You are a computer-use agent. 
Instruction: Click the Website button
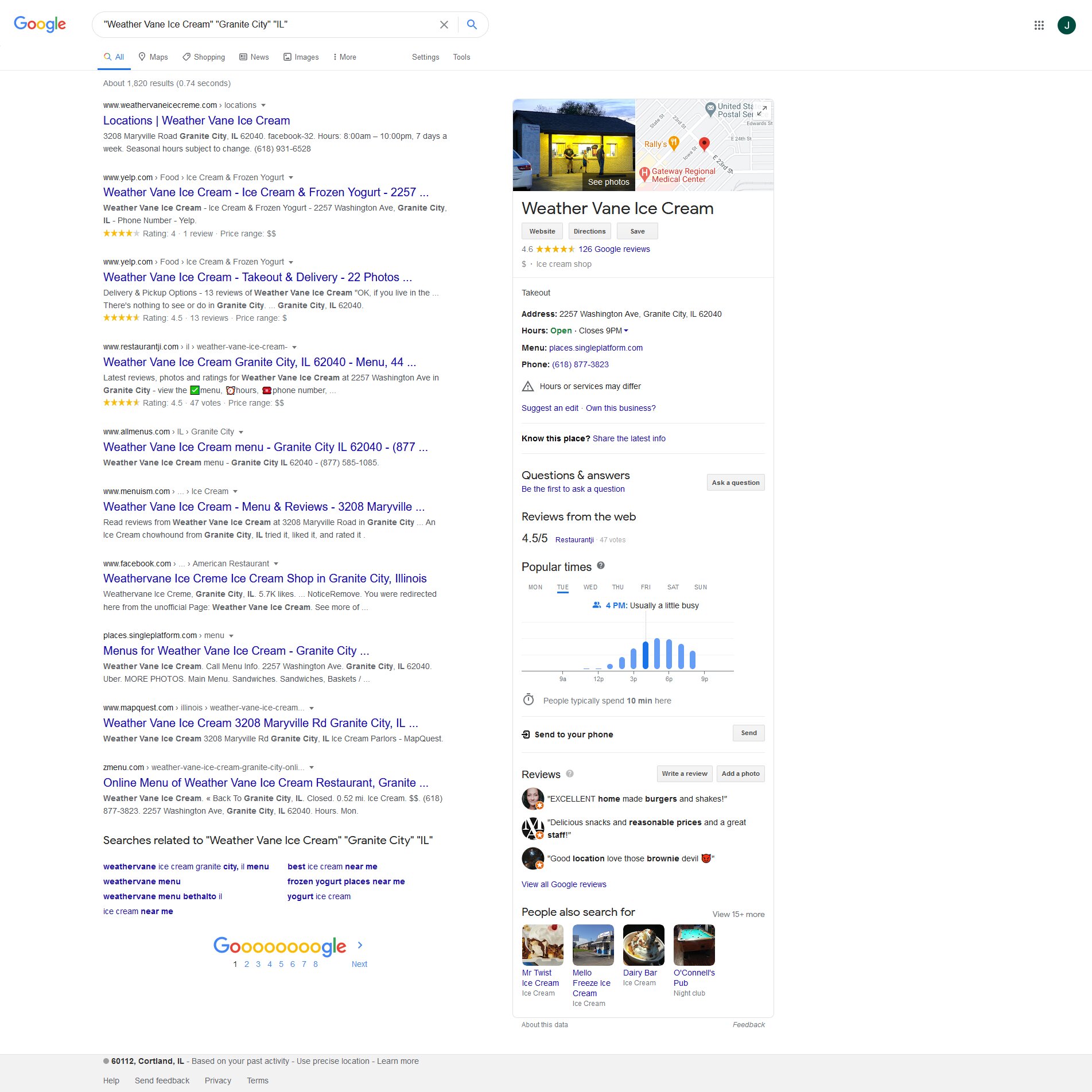pos(542,231)
